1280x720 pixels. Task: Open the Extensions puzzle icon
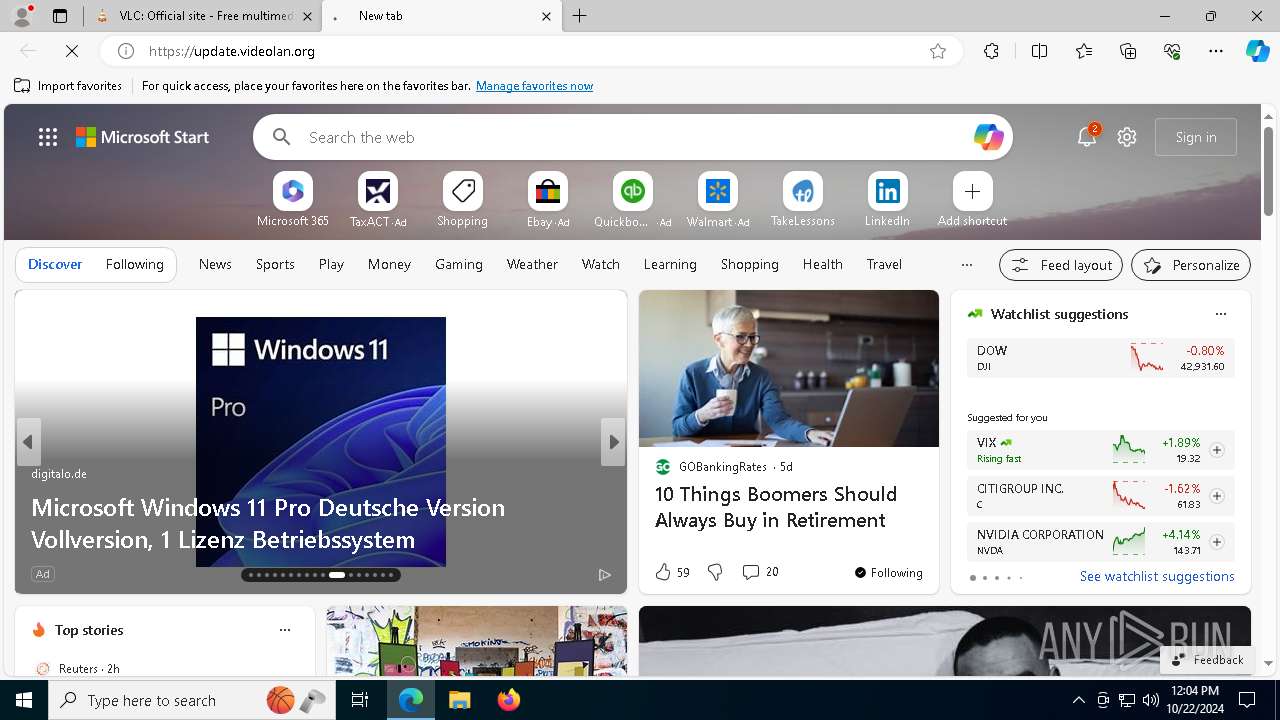(991, 51)
